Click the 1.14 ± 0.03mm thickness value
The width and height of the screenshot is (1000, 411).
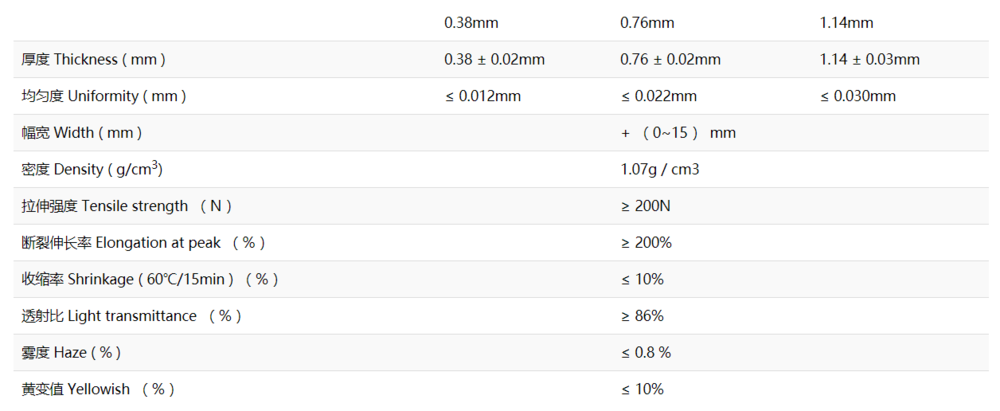click(869, 59)
